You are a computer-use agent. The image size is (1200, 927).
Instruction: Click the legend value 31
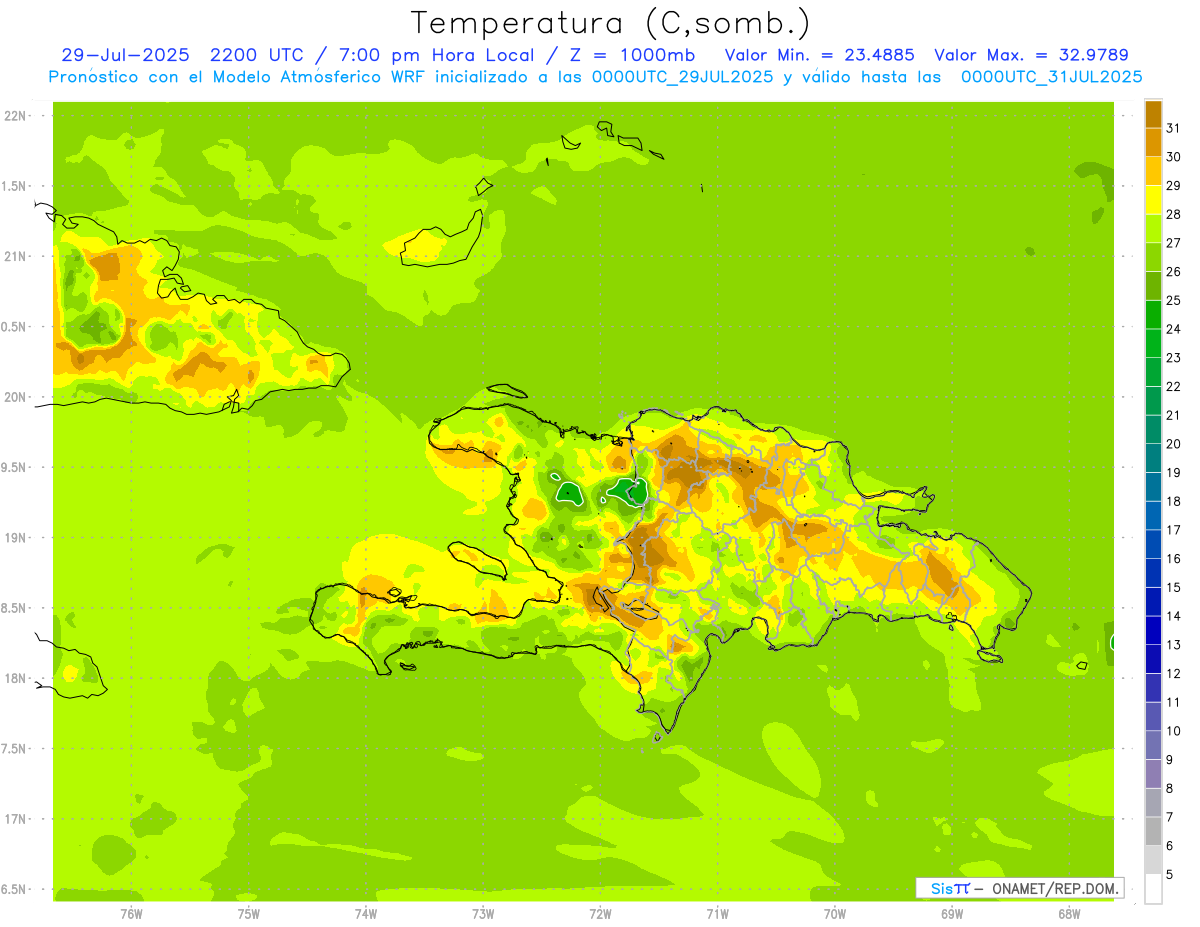(1173, 127)
